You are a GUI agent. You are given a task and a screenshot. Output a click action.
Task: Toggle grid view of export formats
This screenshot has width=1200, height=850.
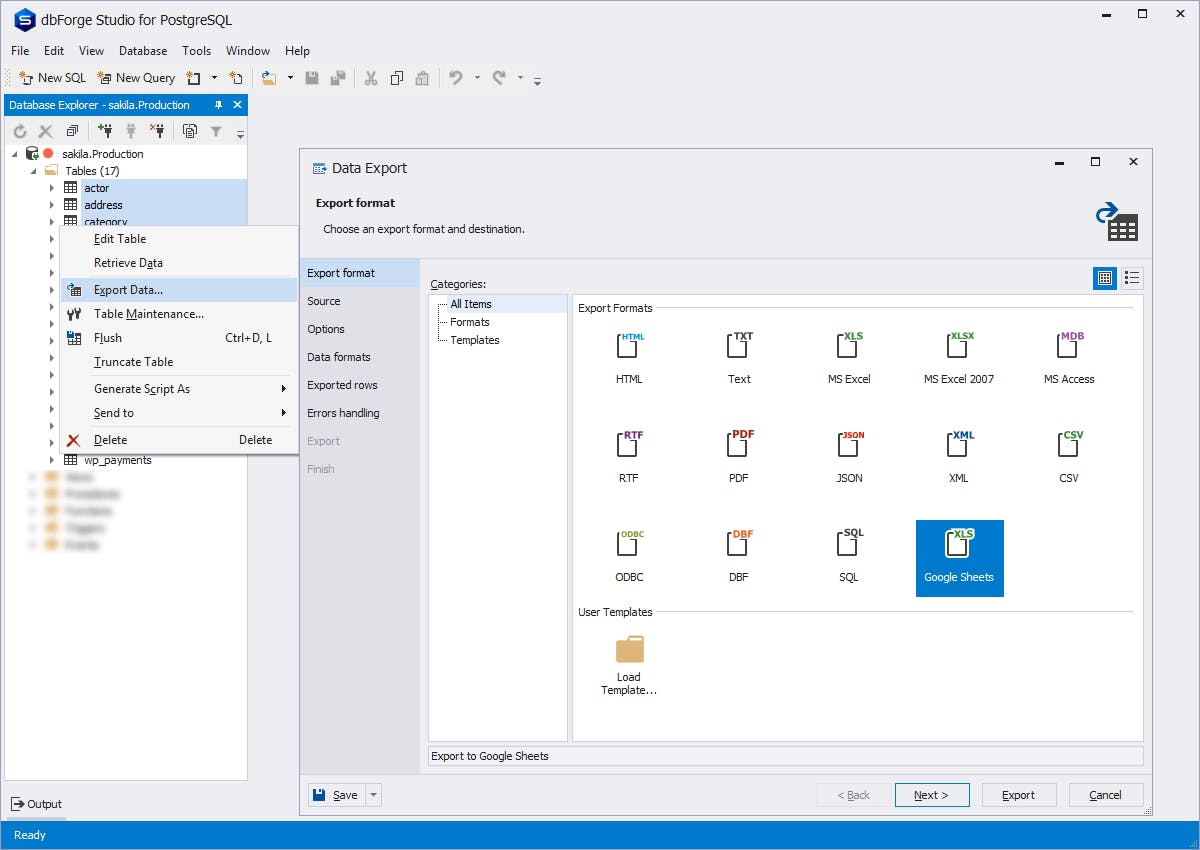tap(1104, 278)
